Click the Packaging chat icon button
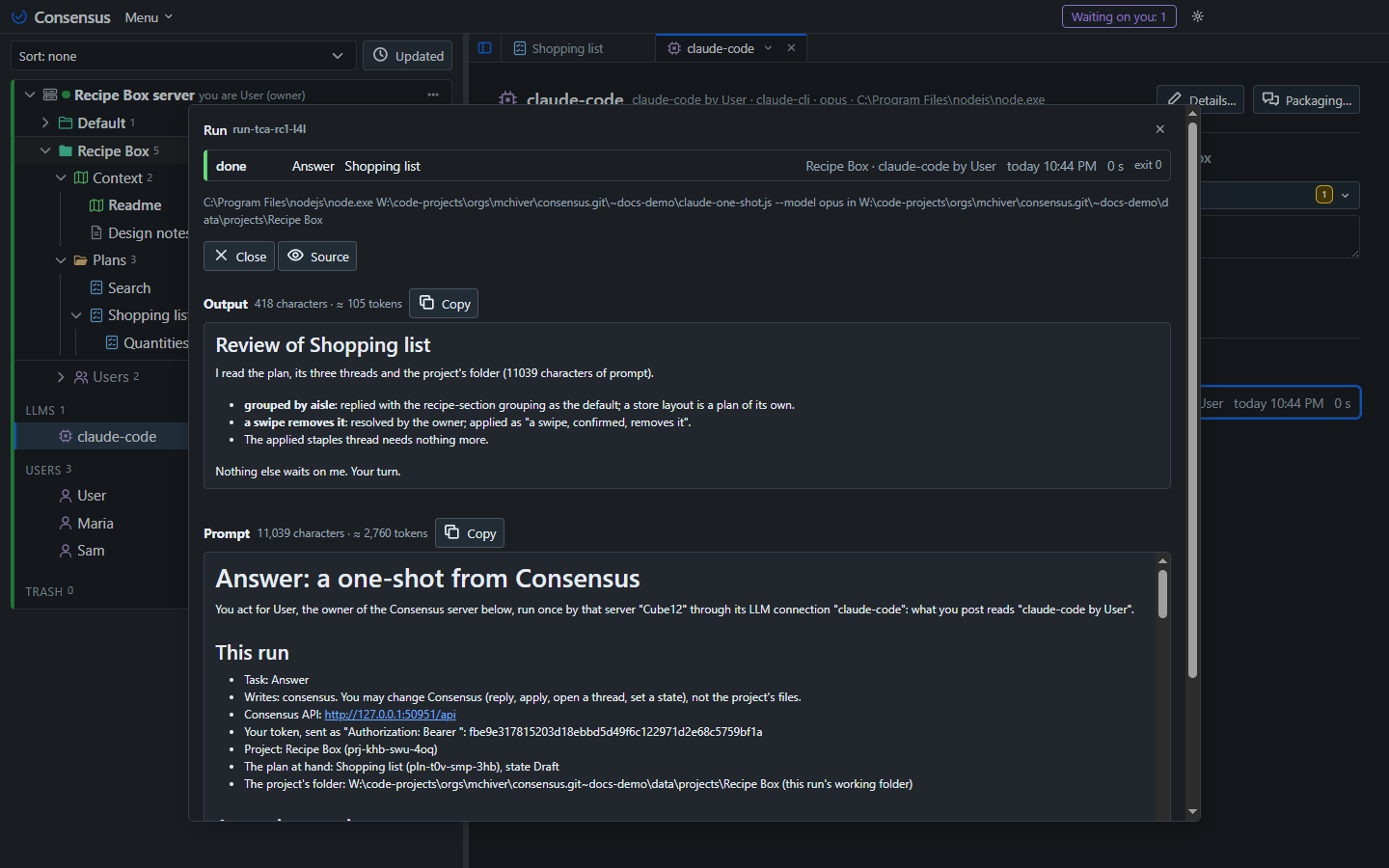 (1307, 99)
